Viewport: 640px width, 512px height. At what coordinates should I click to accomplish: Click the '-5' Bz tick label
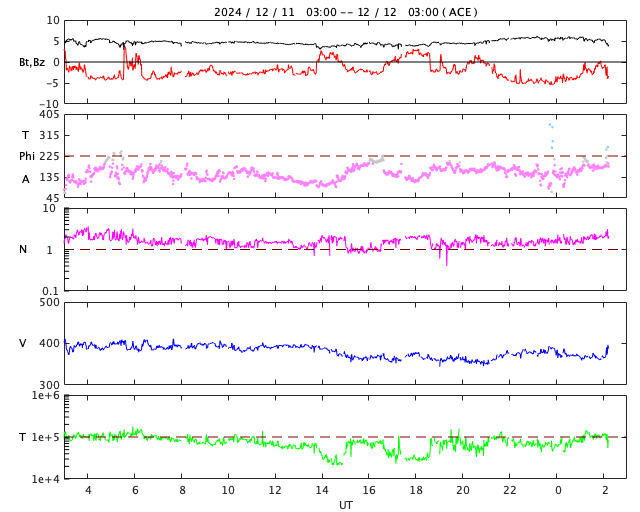(53, 83)
